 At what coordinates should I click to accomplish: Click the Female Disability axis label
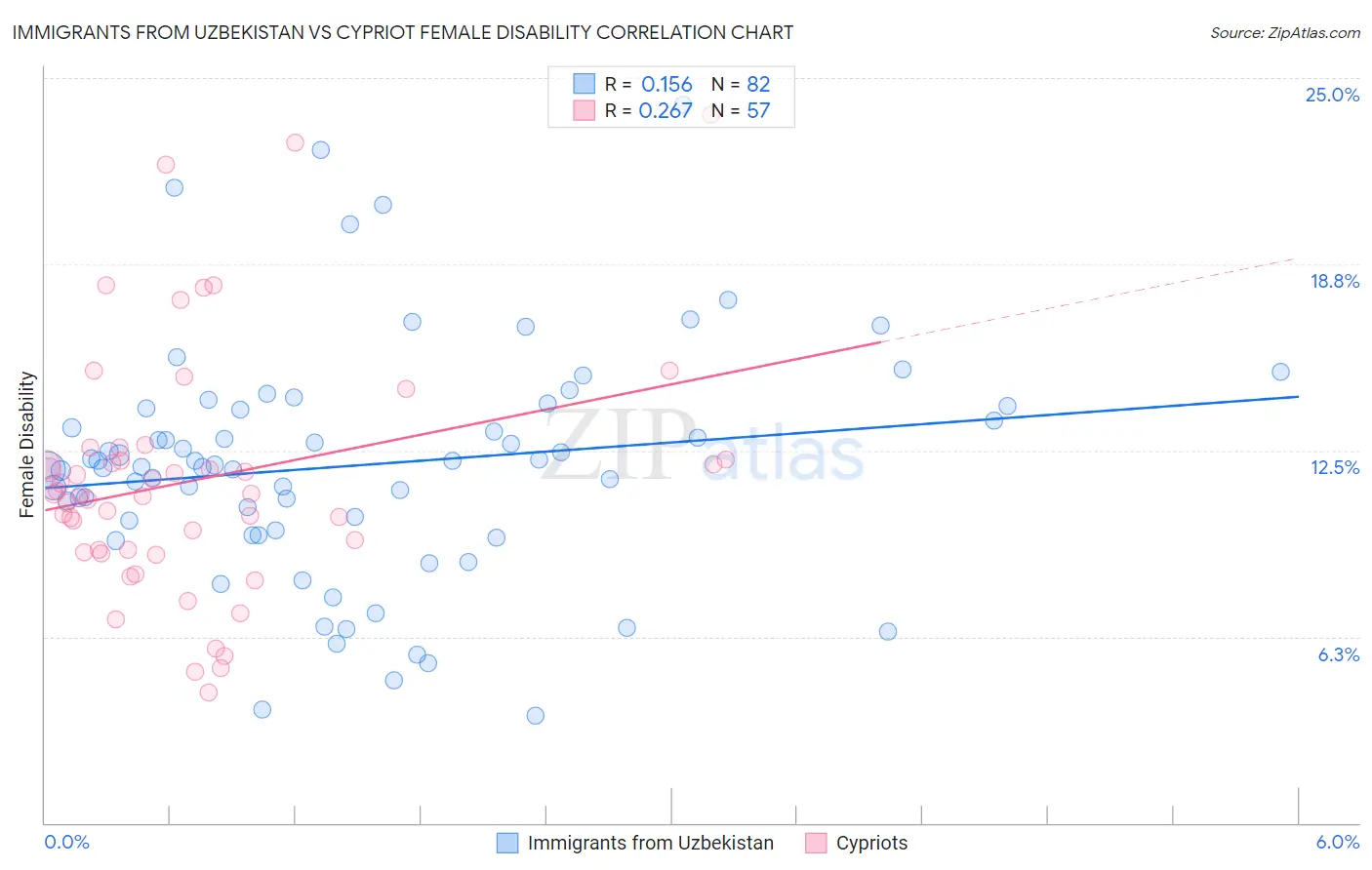click(x=27, y=444)
